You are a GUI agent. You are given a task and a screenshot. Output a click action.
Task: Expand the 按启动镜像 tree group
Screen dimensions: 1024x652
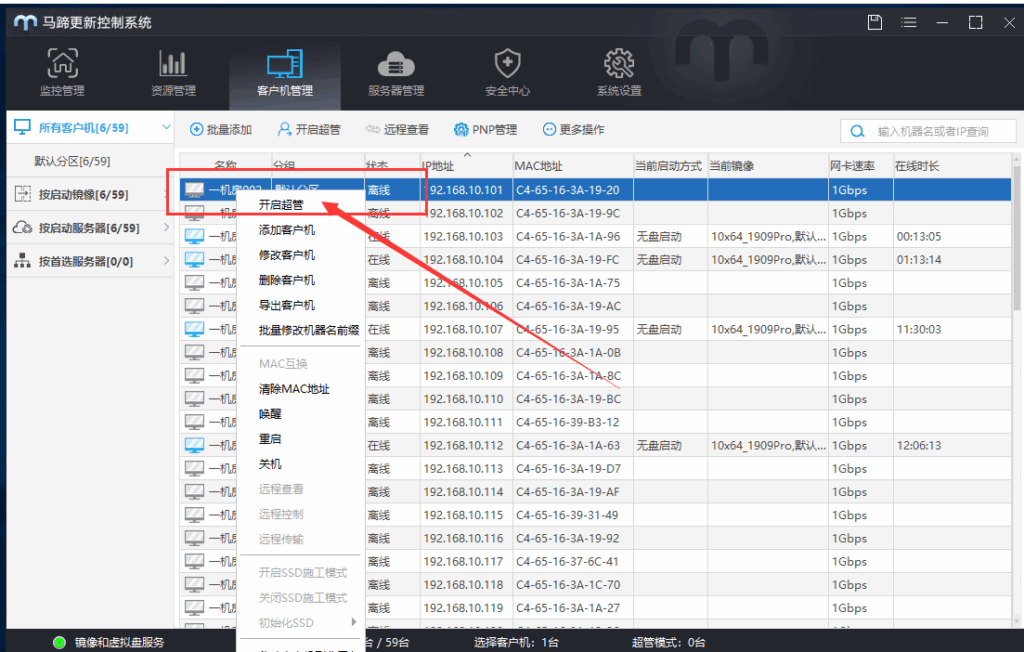point(166,194)
